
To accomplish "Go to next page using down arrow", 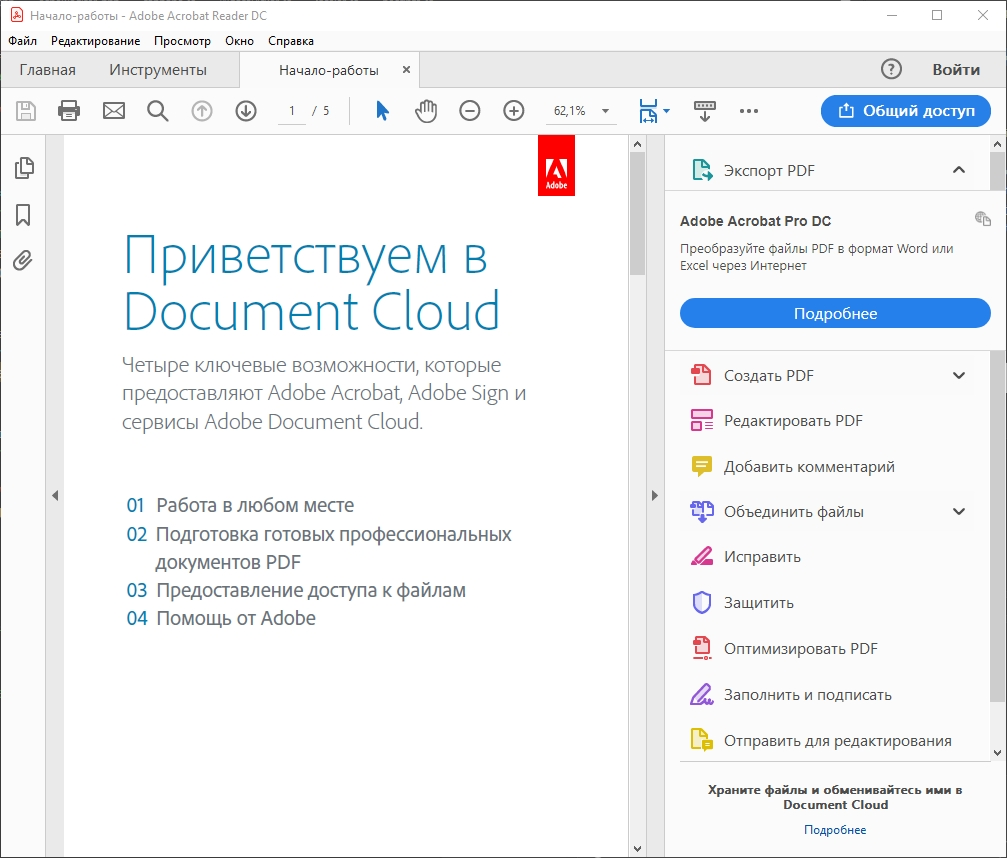I will click(x=246, y=111).
